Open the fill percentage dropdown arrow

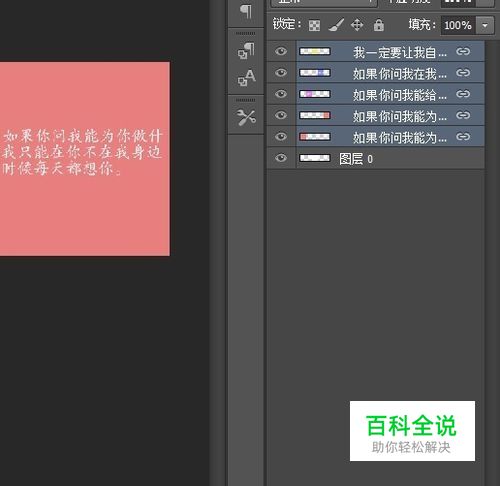coord(485,25)
